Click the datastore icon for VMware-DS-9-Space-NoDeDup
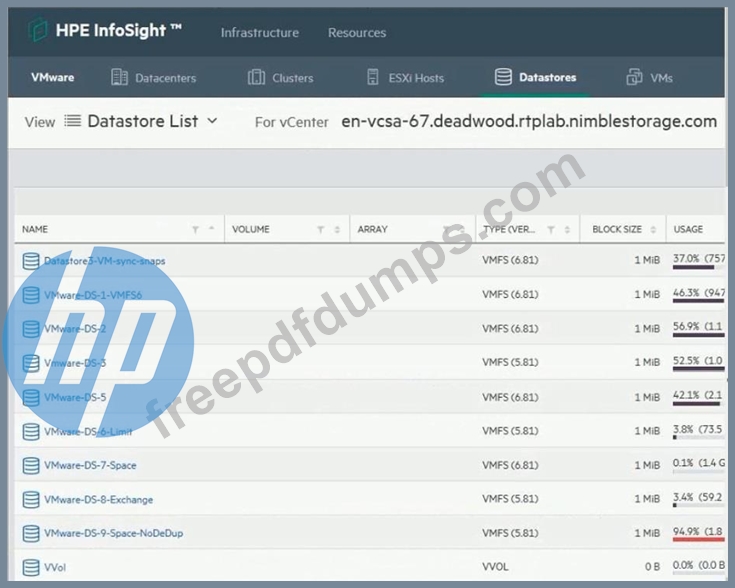The width and height of the screenshot is (735, 588). [x=31, y=533]
